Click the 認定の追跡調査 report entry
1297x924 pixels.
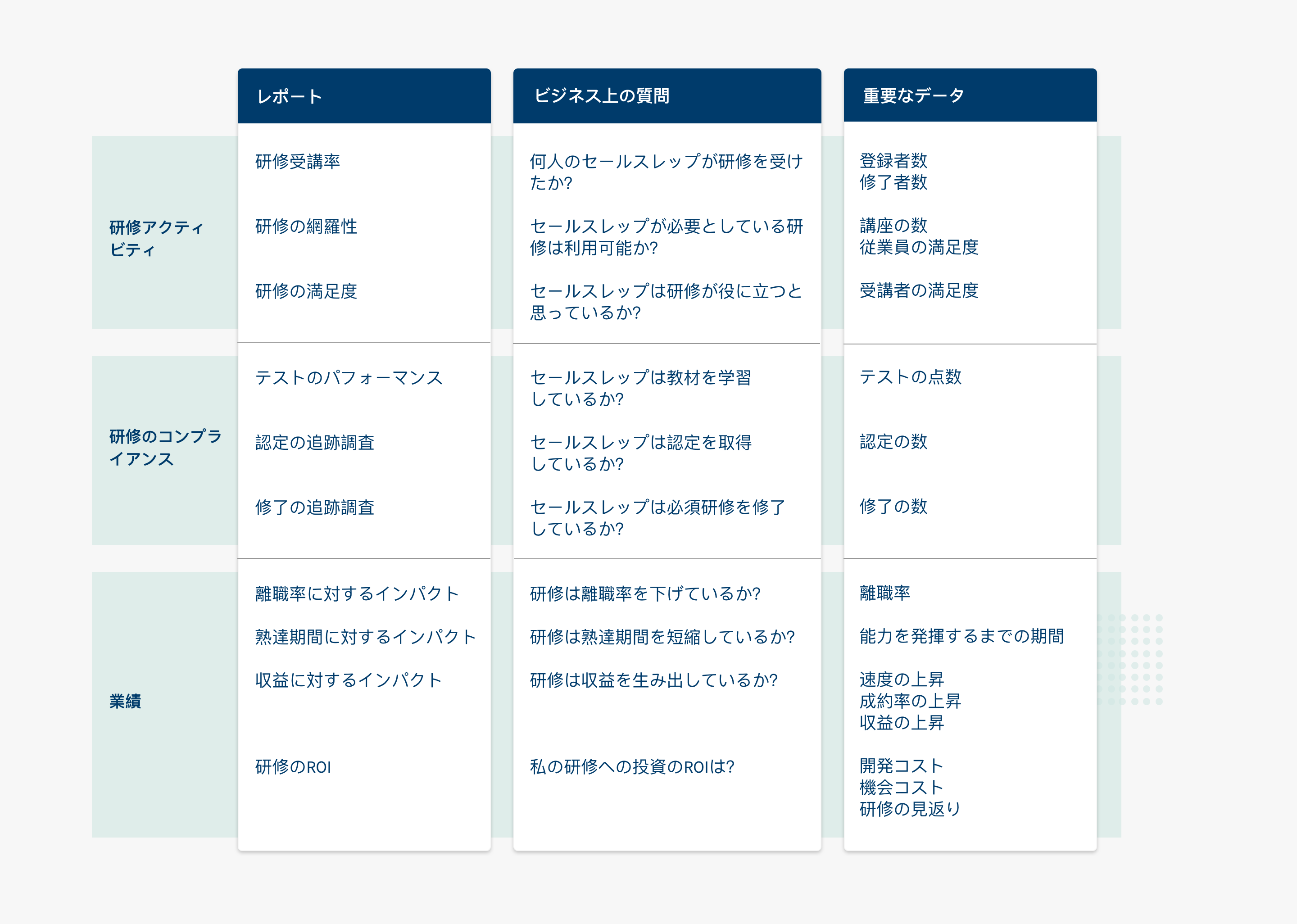[315, 443]
